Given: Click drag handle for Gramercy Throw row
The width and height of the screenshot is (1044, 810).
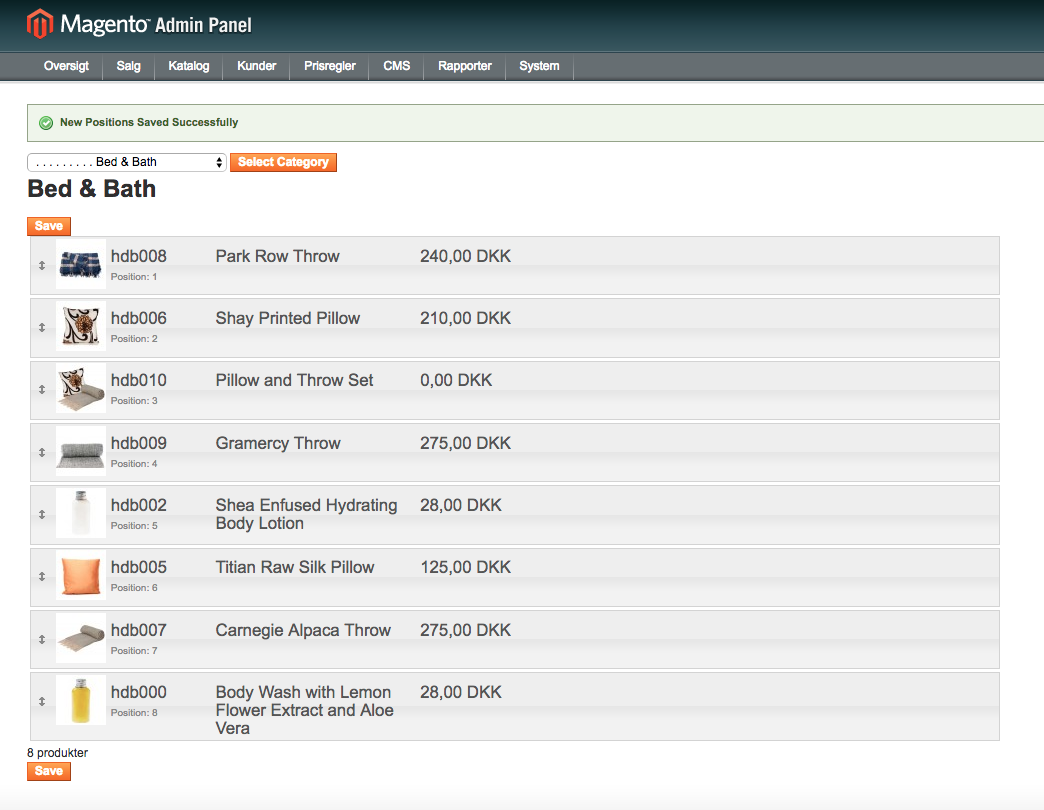Looking at the screenshot, I should coord(42,452).
